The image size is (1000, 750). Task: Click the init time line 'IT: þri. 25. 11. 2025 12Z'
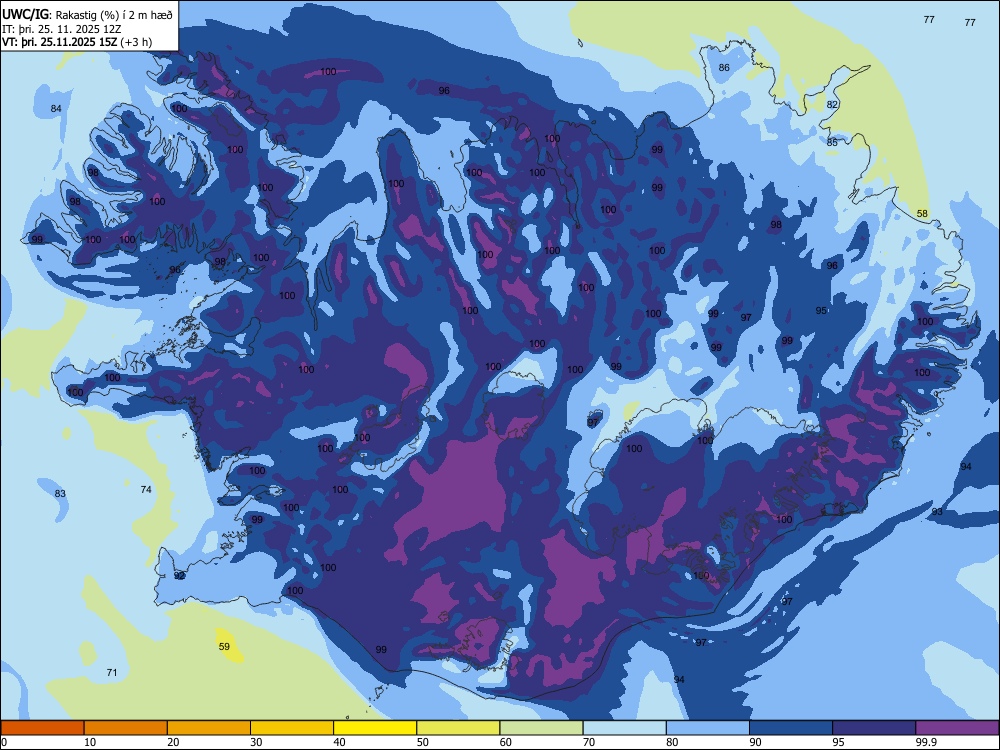pos(62,29)
